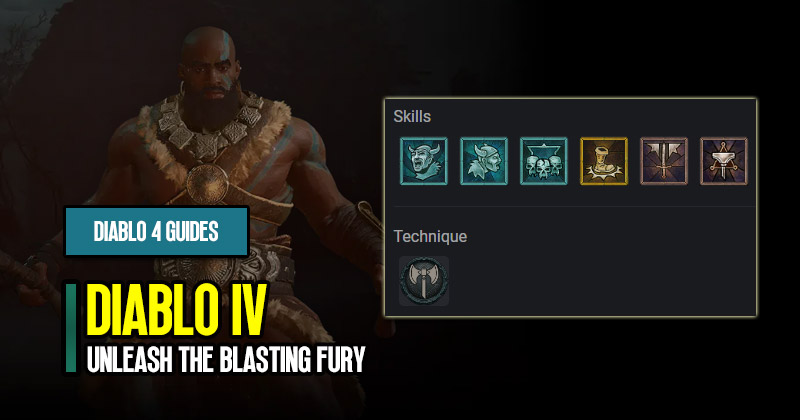
Task: Select the gold-framed stomping boot skill
Action: (x=604, y=161)
